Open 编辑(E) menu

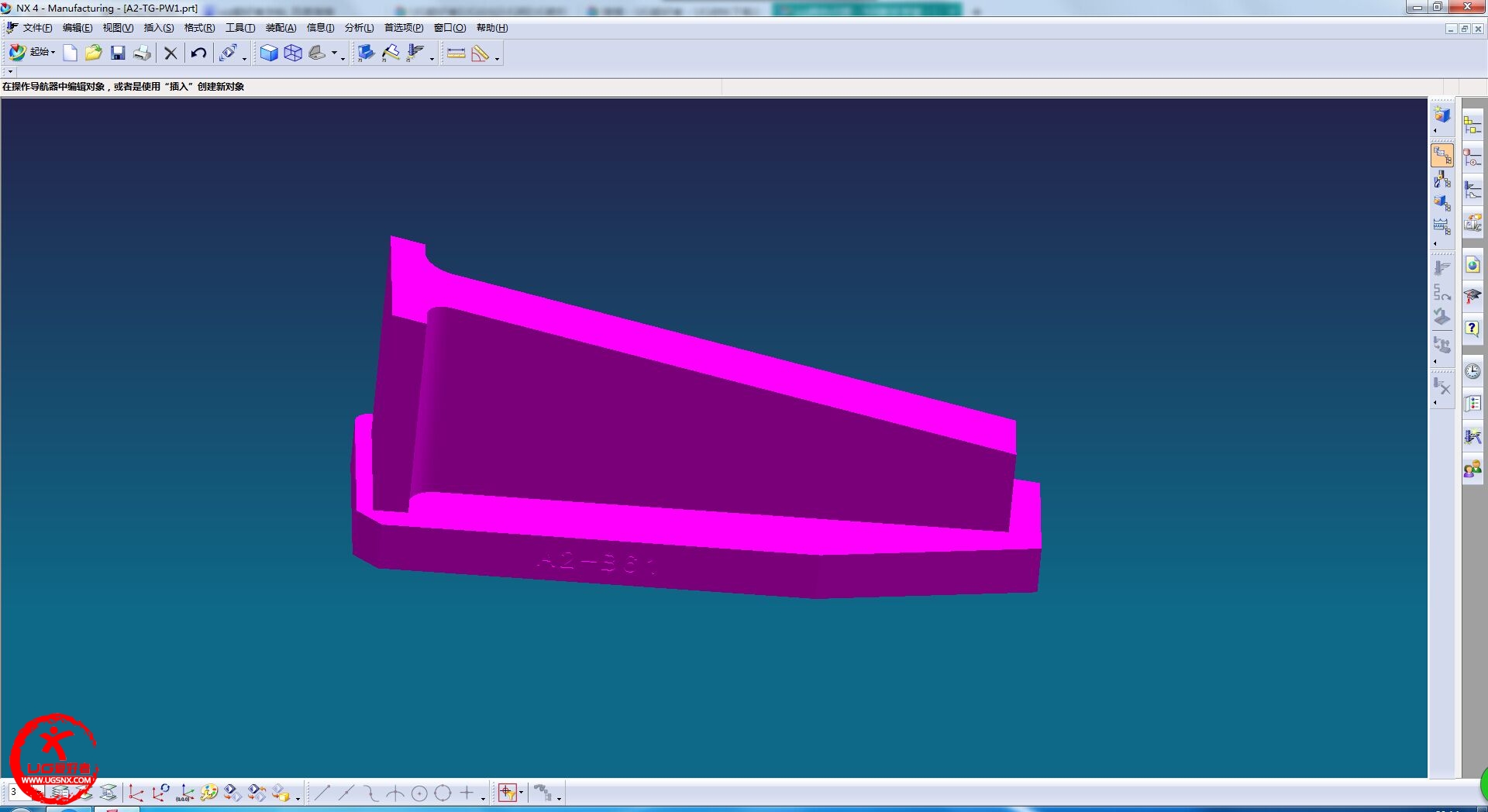[77, 28]
